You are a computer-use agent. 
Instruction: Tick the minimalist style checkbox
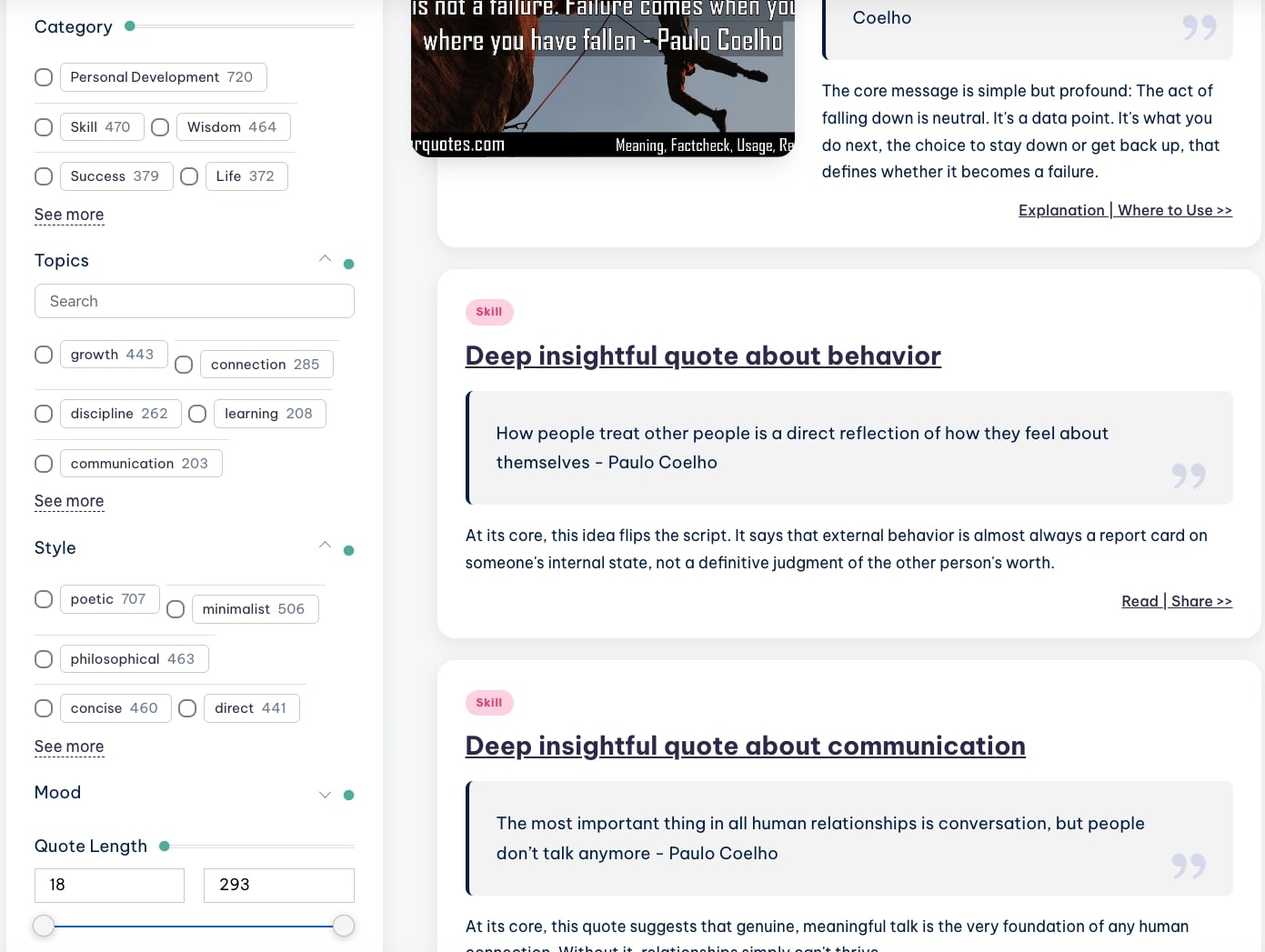tap(176, 609)
